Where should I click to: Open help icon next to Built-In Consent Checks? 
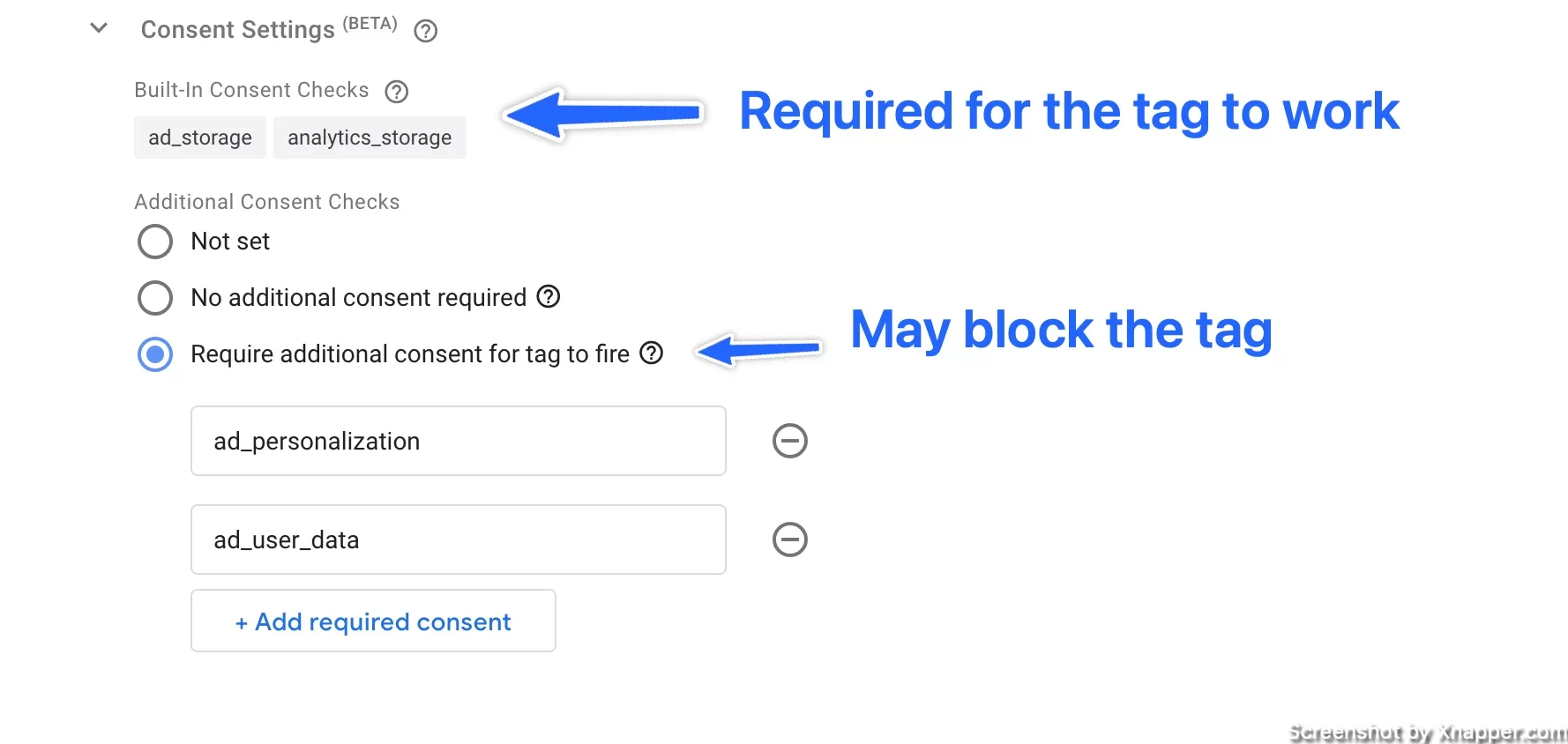tap(397, 91)
